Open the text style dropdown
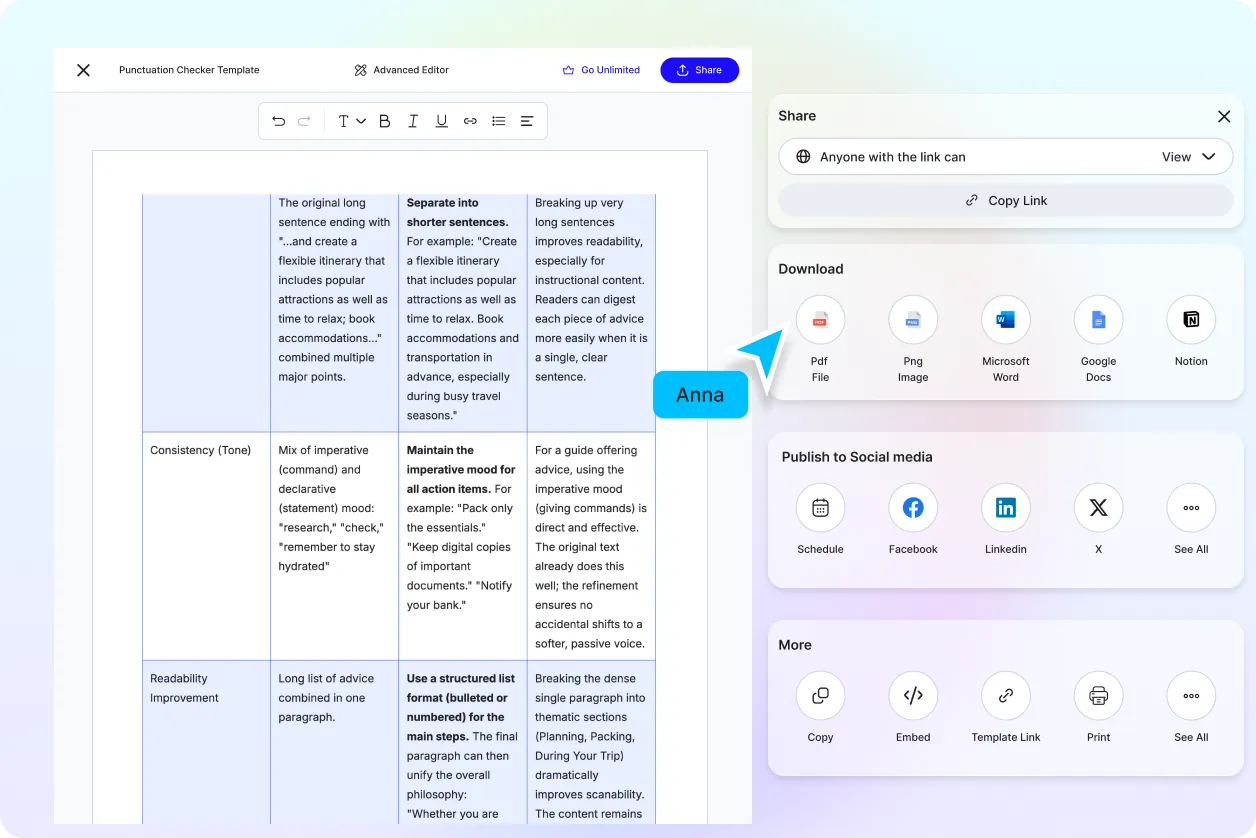Screen dimensions: 1256x838 pos(351,121)
